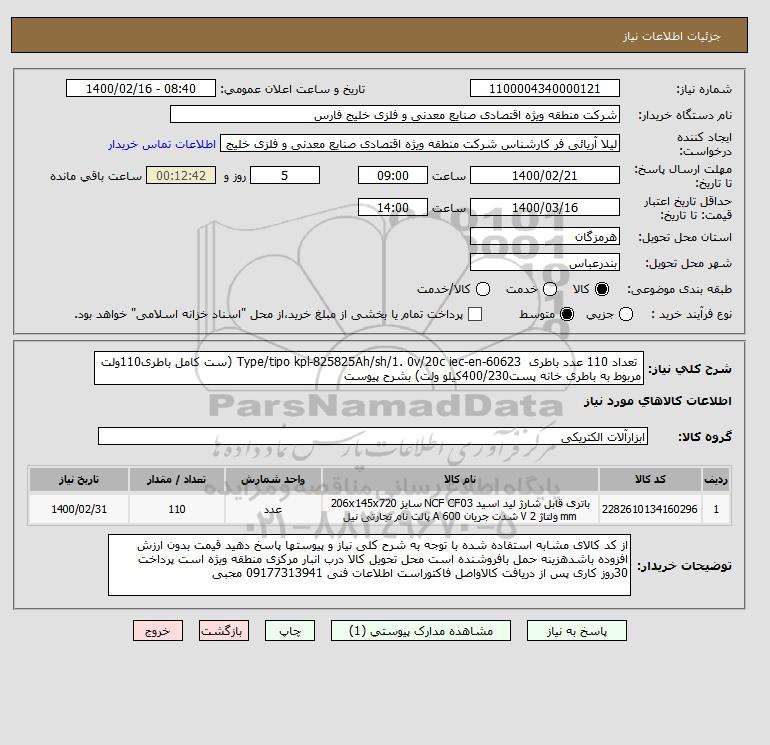Viewport: 770px width, 745px height.
Task: Click the گروه کالا label
Action: [x=705, y=437]
